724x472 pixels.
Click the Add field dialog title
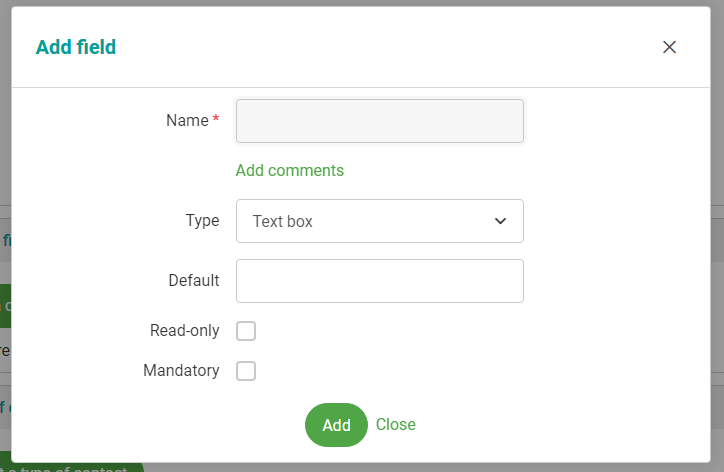tap(76, 47)
